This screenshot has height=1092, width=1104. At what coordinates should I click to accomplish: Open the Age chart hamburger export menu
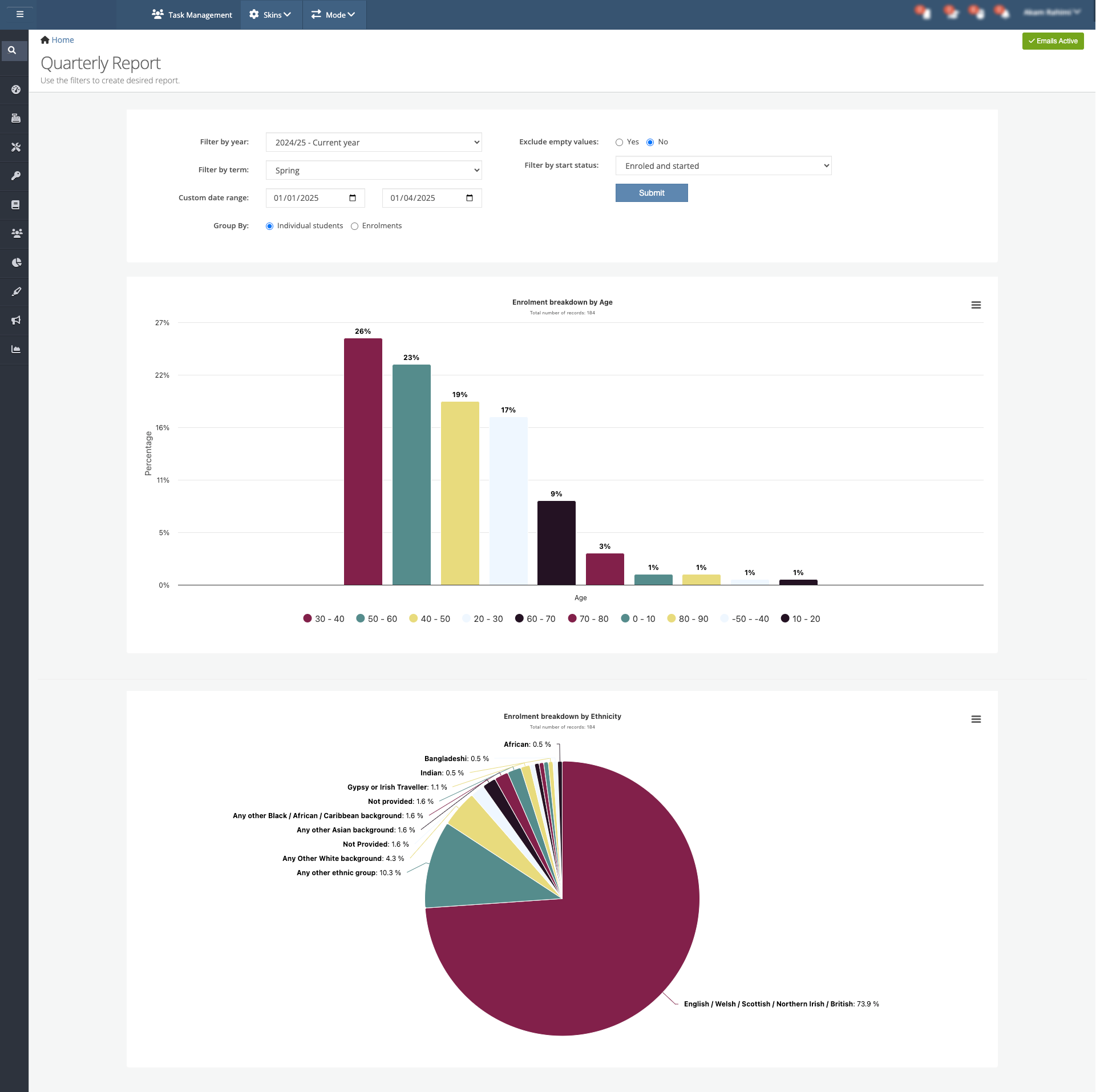(x=976, y=305)
